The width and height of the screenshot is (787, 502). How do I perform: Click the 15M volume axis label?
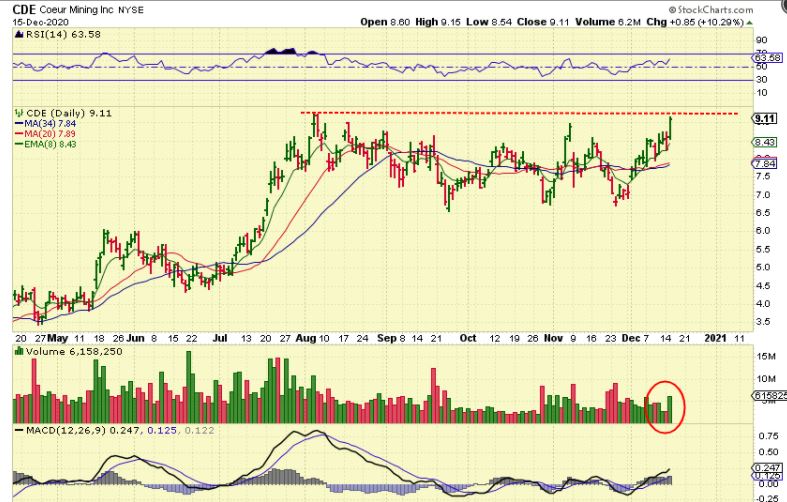click(x=766, y=356)
